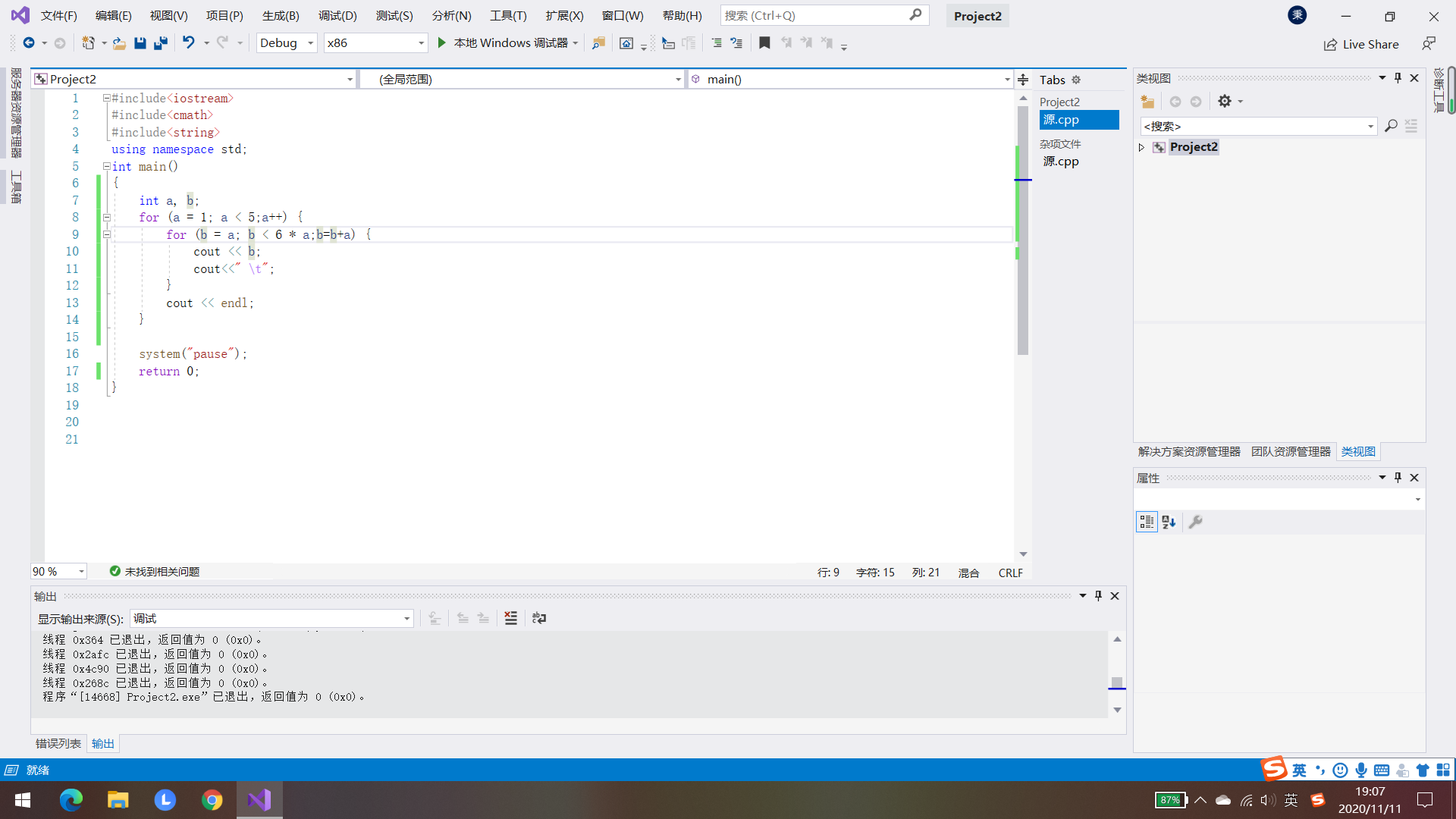Collapse the inner for loop fold
This screenshot has height=819, width=1456.
[x=107, y=234]
